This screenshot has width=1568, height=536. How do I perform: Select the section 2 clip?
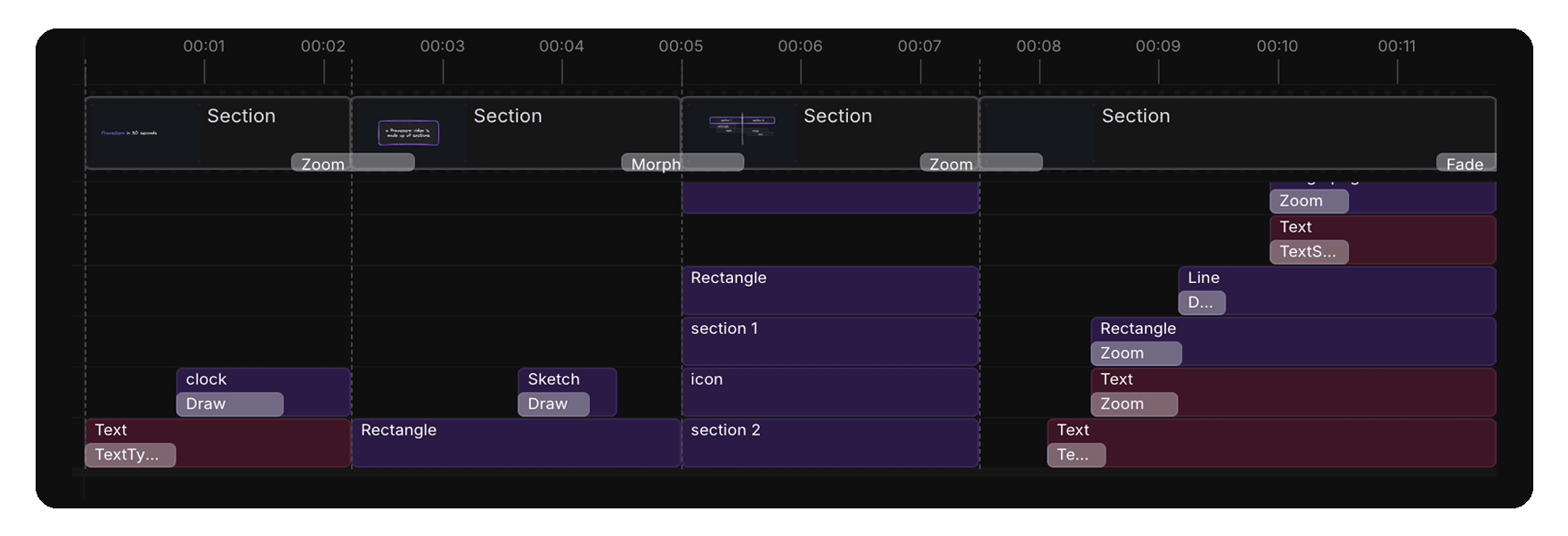829,442
